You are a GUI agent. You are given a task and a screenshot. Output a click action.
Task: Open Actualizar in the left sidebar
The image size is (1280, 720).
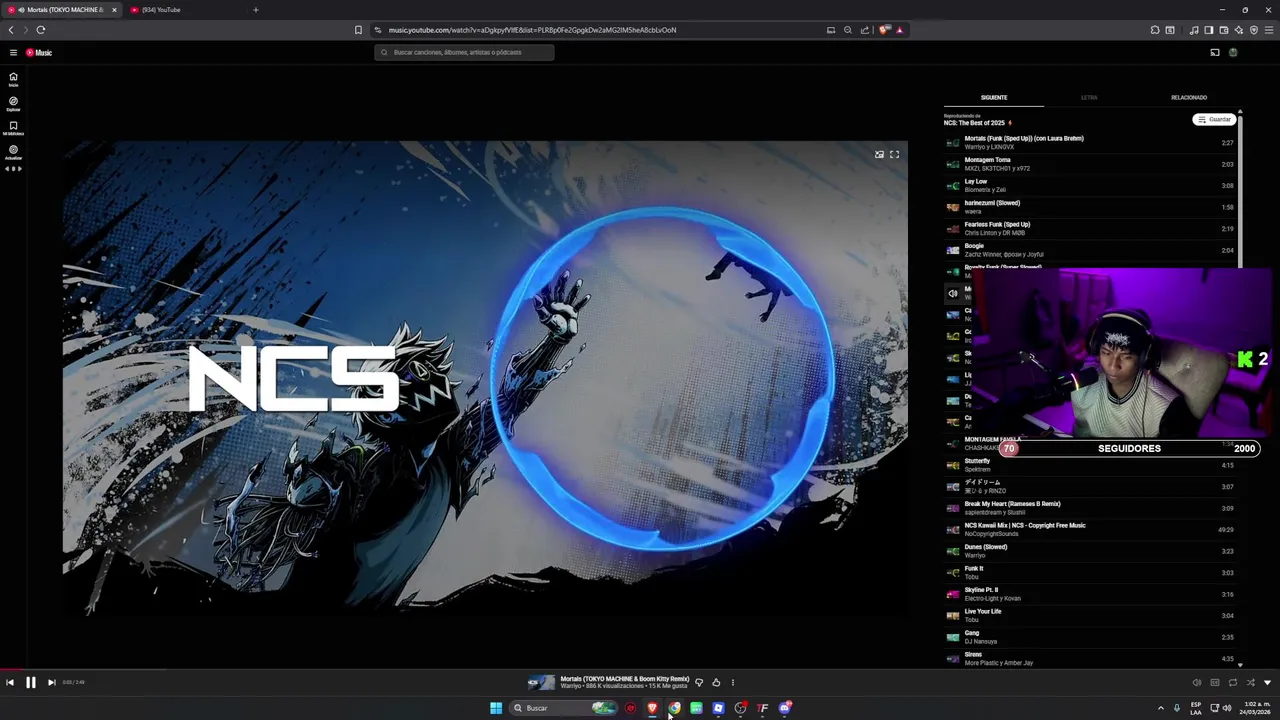[13, 152]
